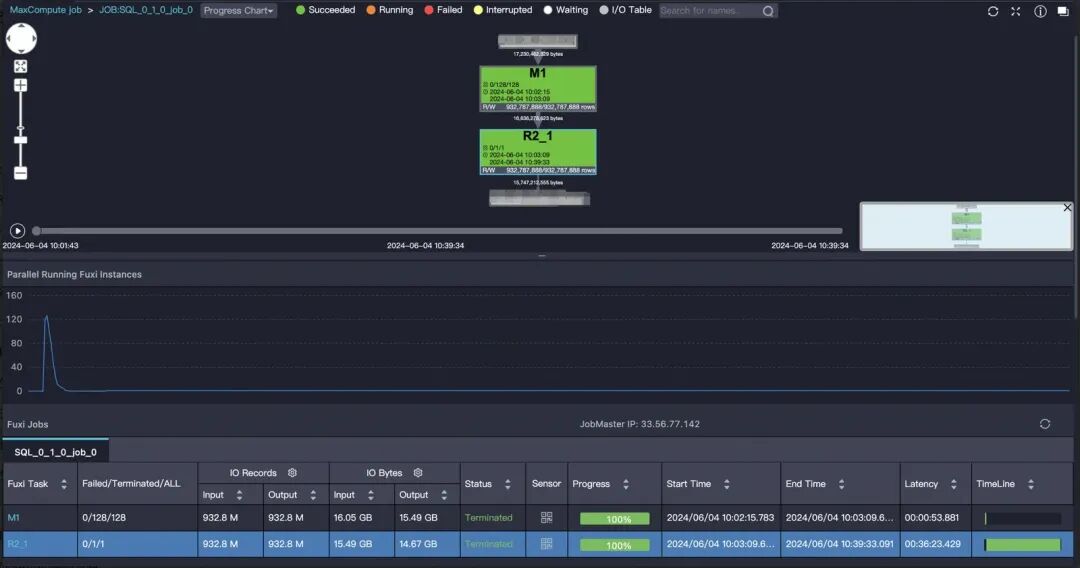Sort by End Time column
1080x568 pixels.
841,484
